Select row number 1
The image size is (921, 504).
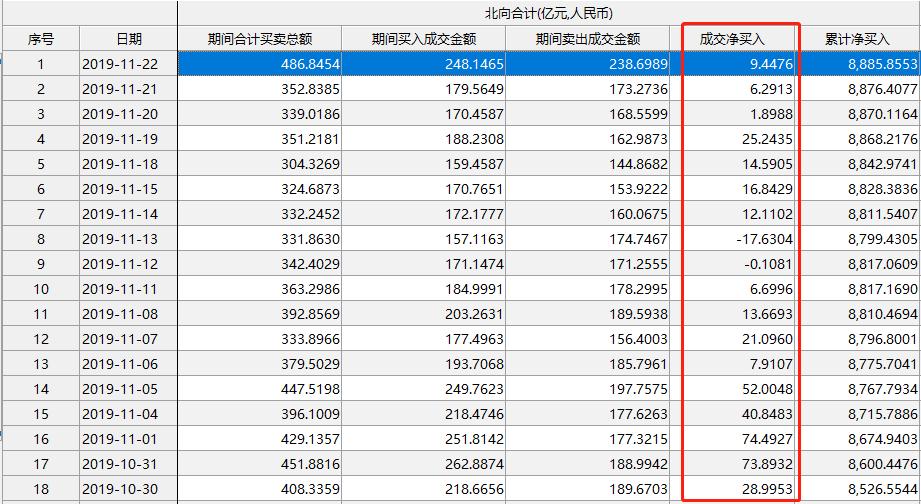click(41, 63)
